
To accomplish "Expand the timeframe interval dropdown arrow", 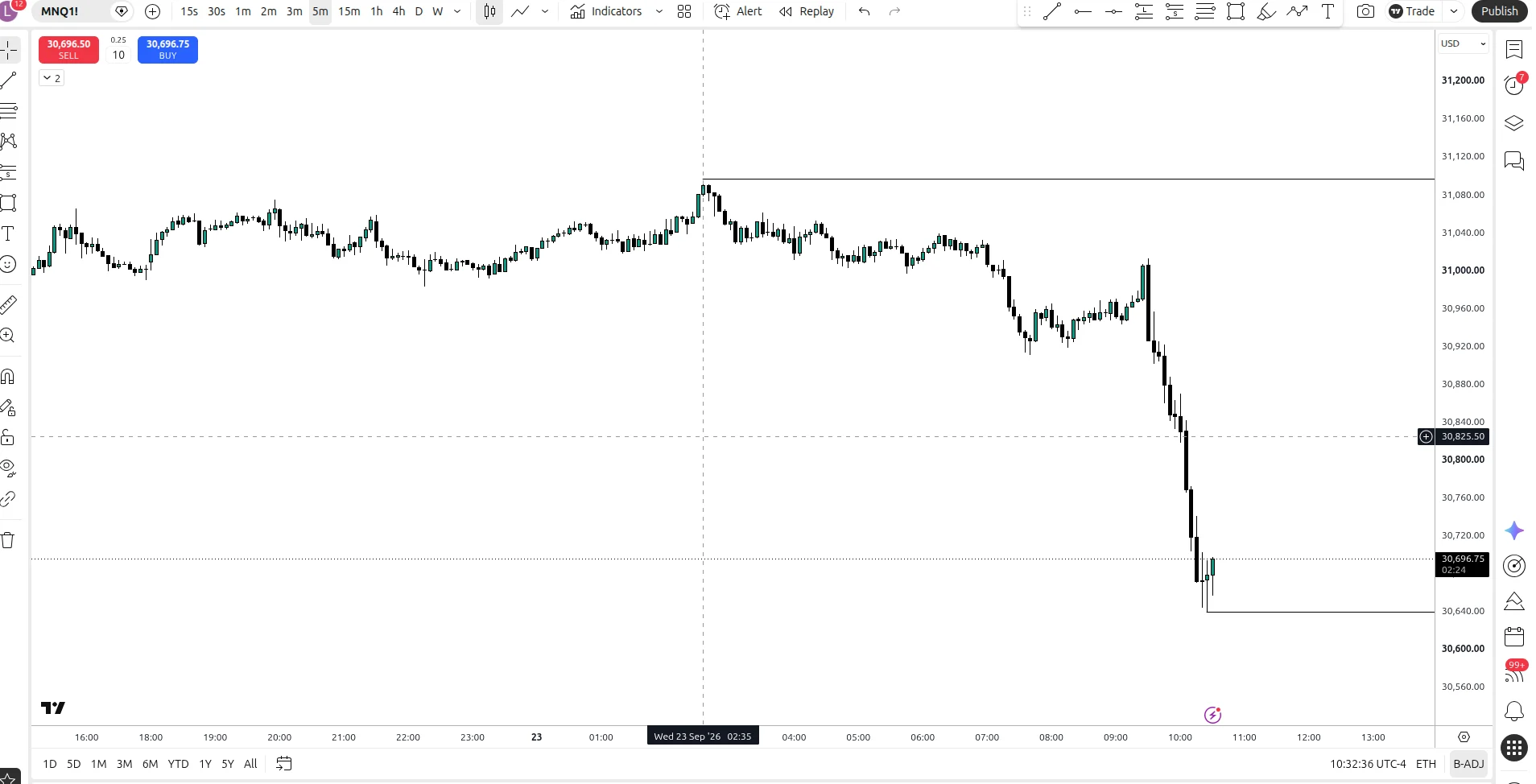I will tap(457, 11).
